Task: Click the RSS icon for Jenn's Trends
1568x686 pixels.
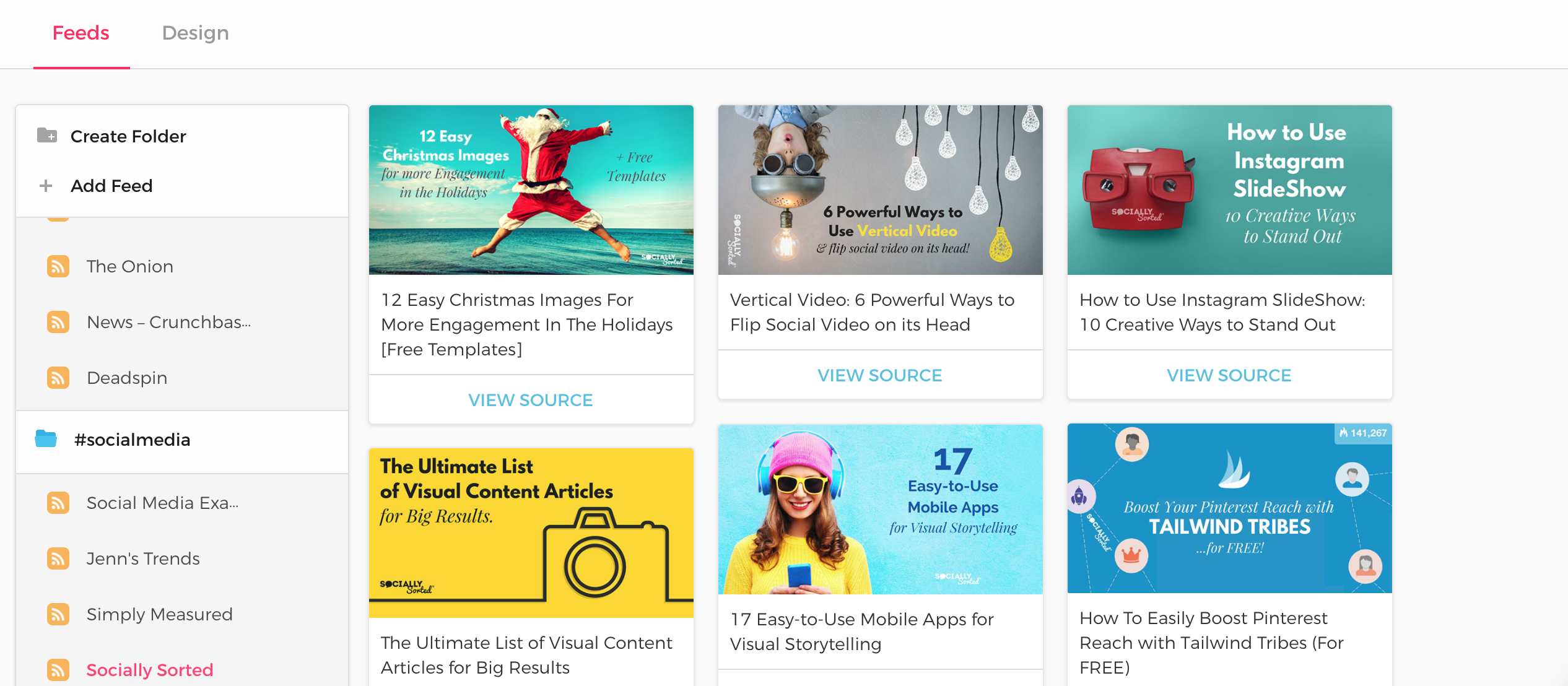Action: tap(58, 558)
